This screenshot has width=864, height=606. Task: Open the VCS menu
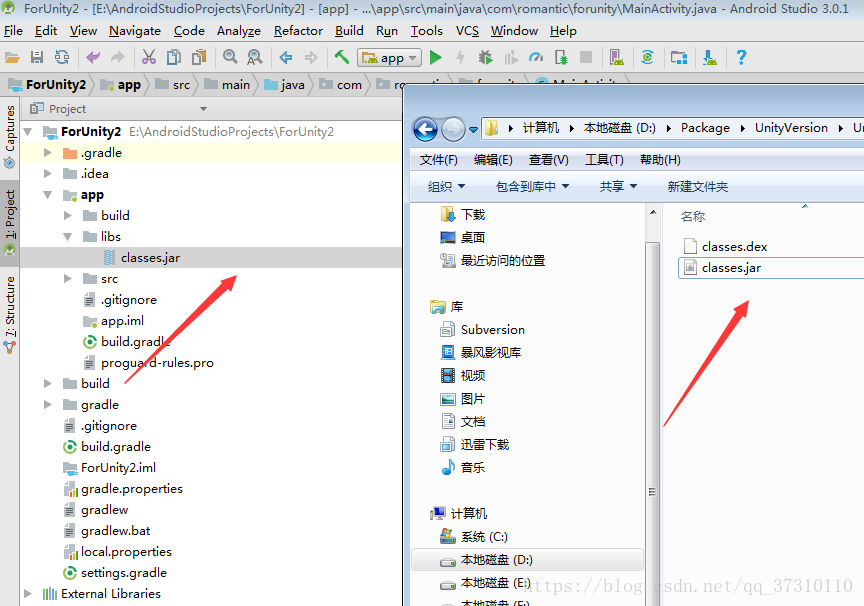tap(467, 31)
